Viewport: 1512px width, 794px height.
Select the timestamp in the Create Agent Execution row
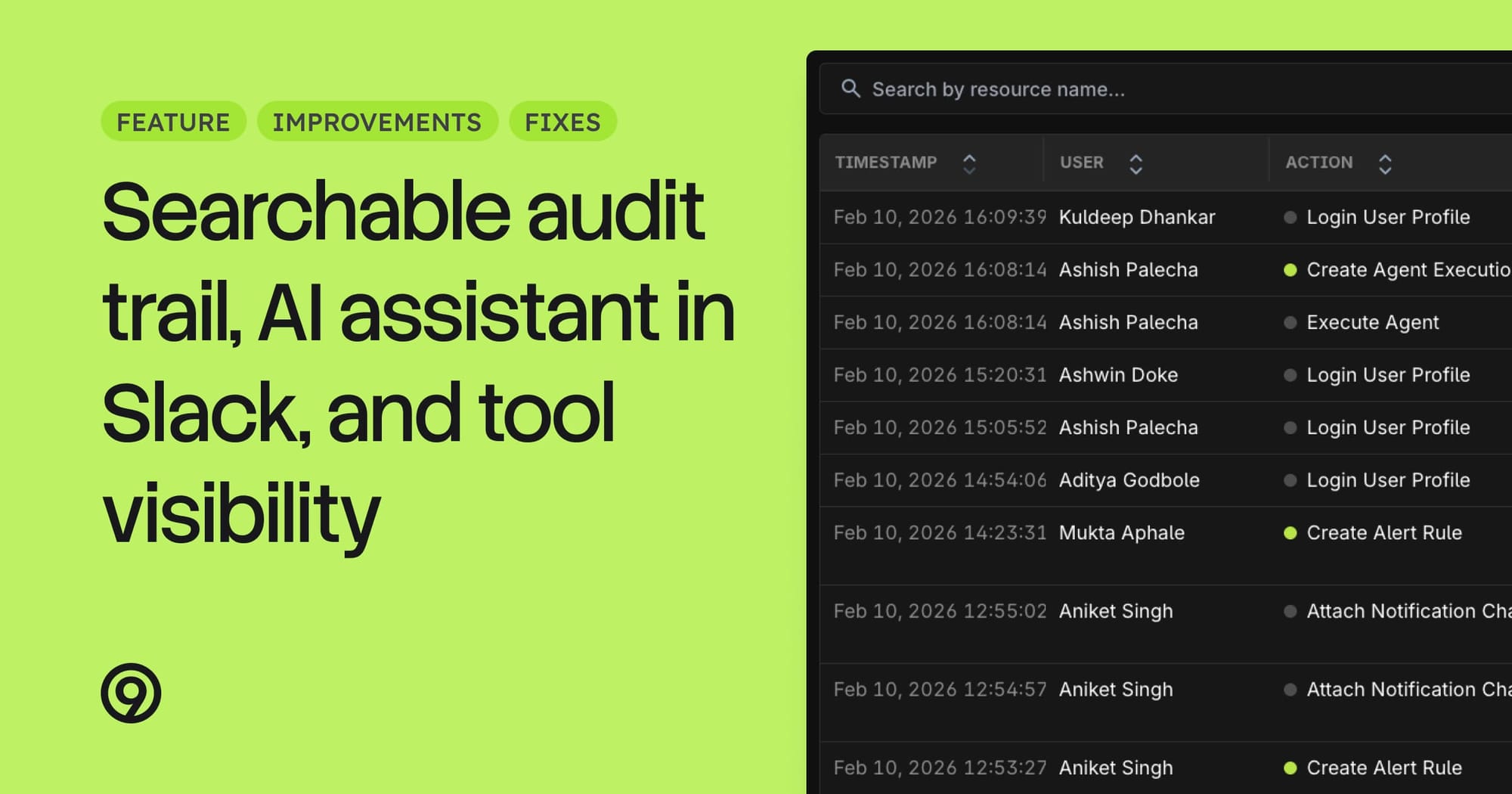[x=940, y=269]
